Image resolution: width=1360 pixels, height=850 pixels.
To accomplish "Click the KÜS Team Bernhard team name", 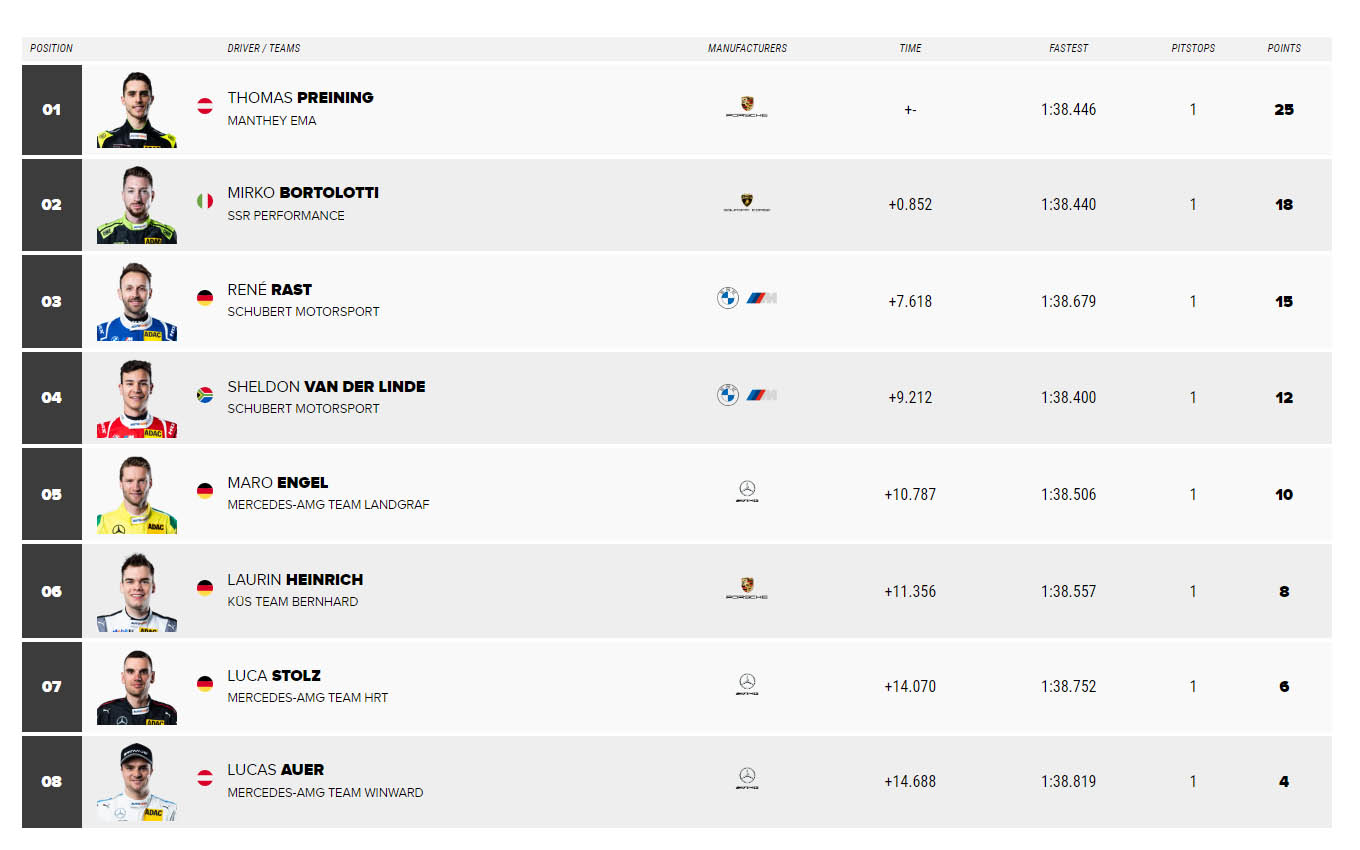I will tap(293, 602).
